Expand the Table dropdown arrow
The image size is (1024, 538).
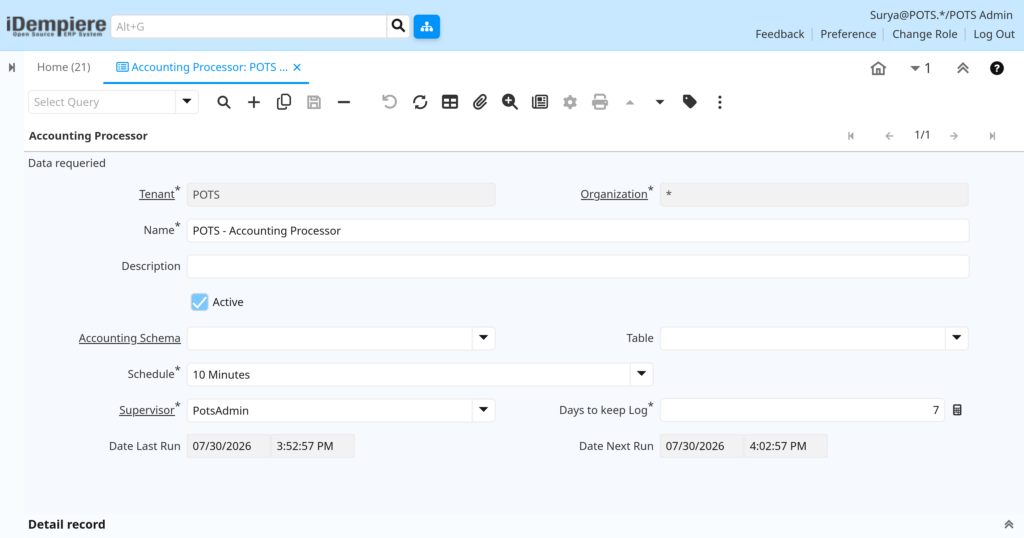[x=957, y=338]
